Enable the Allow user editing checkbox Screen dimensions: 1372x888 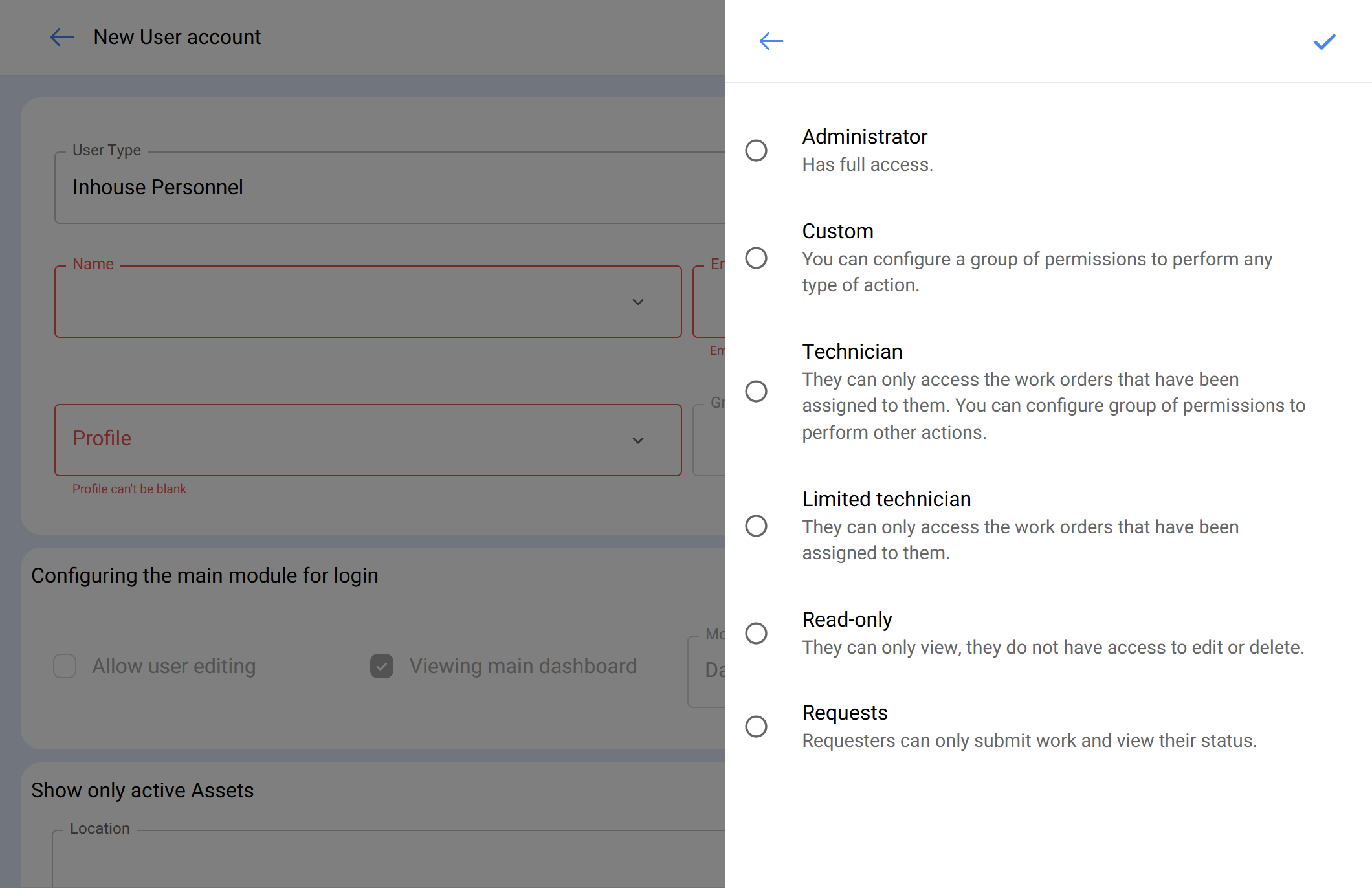65,666
